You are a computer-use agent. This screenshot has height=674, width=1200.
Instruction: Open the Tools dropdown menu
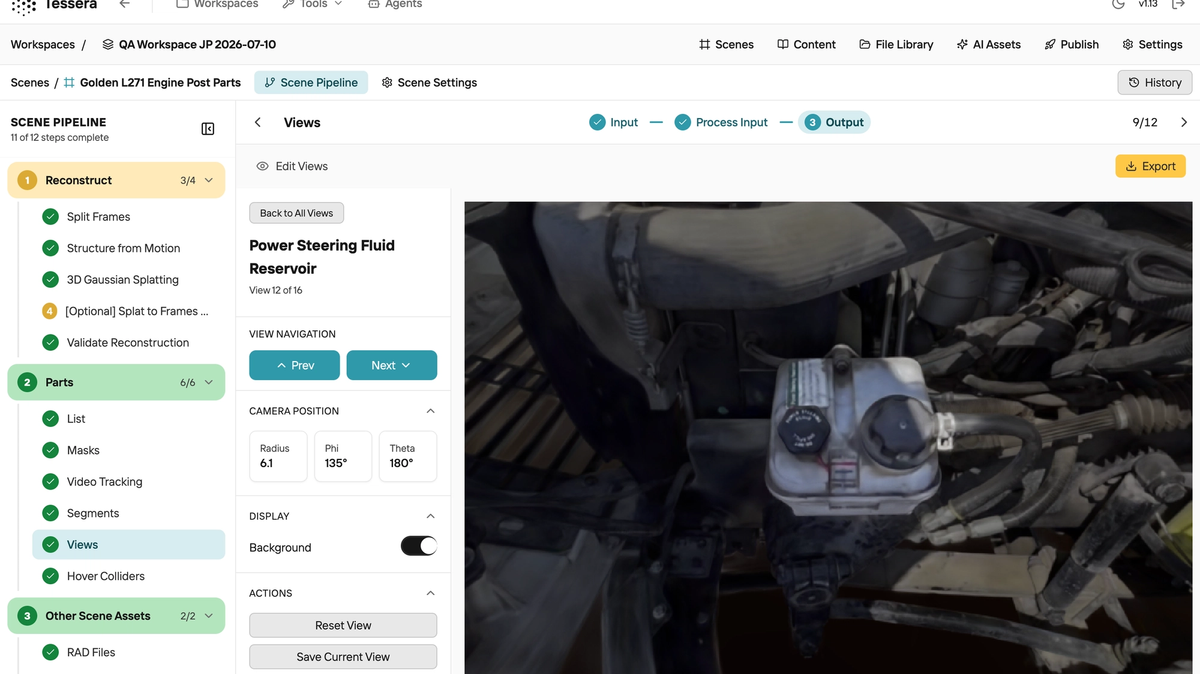coord(312,4)
